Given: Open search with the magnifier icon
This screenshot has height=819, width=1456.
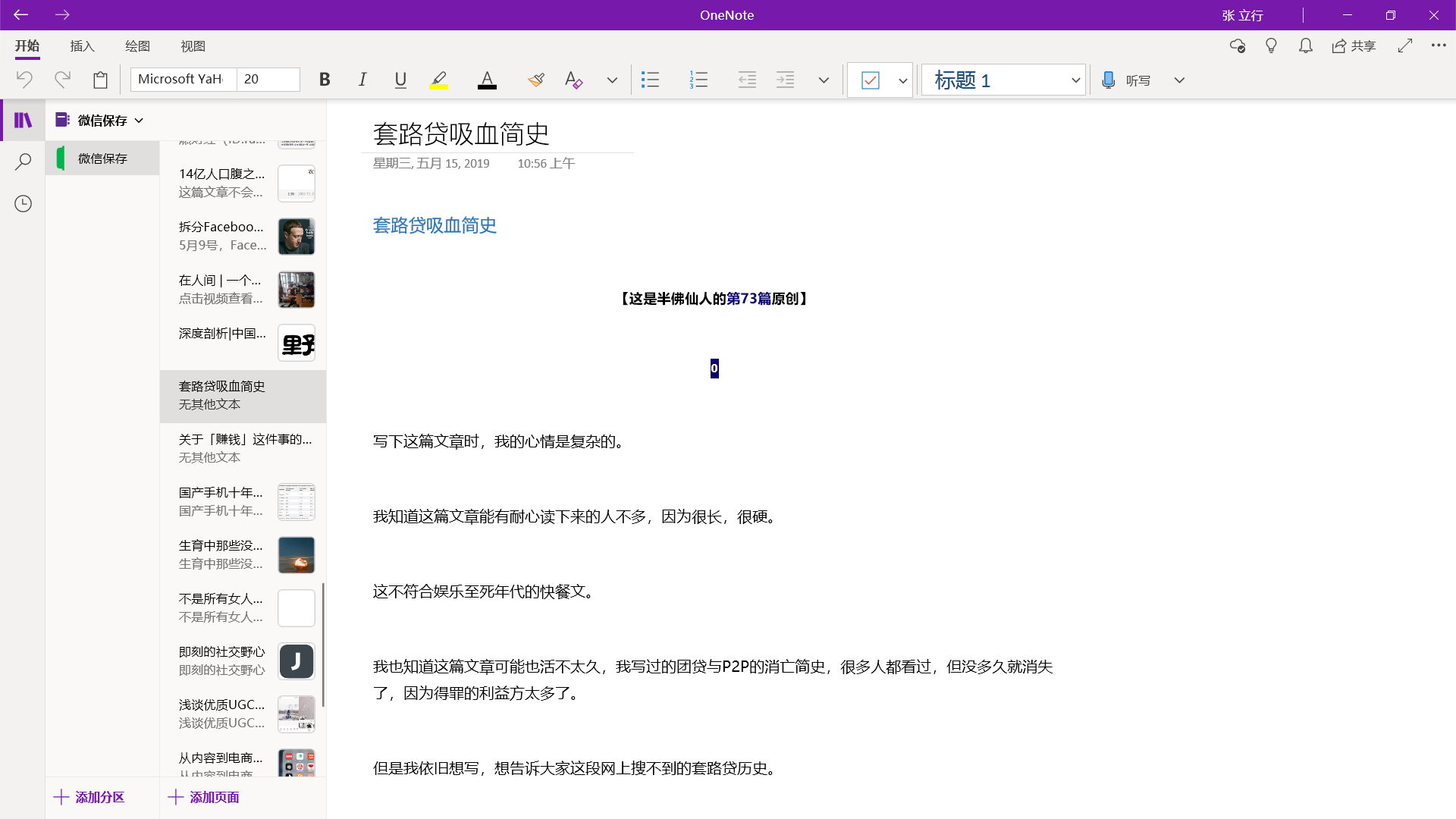Looking at the screenshot, I should [22, 161].
